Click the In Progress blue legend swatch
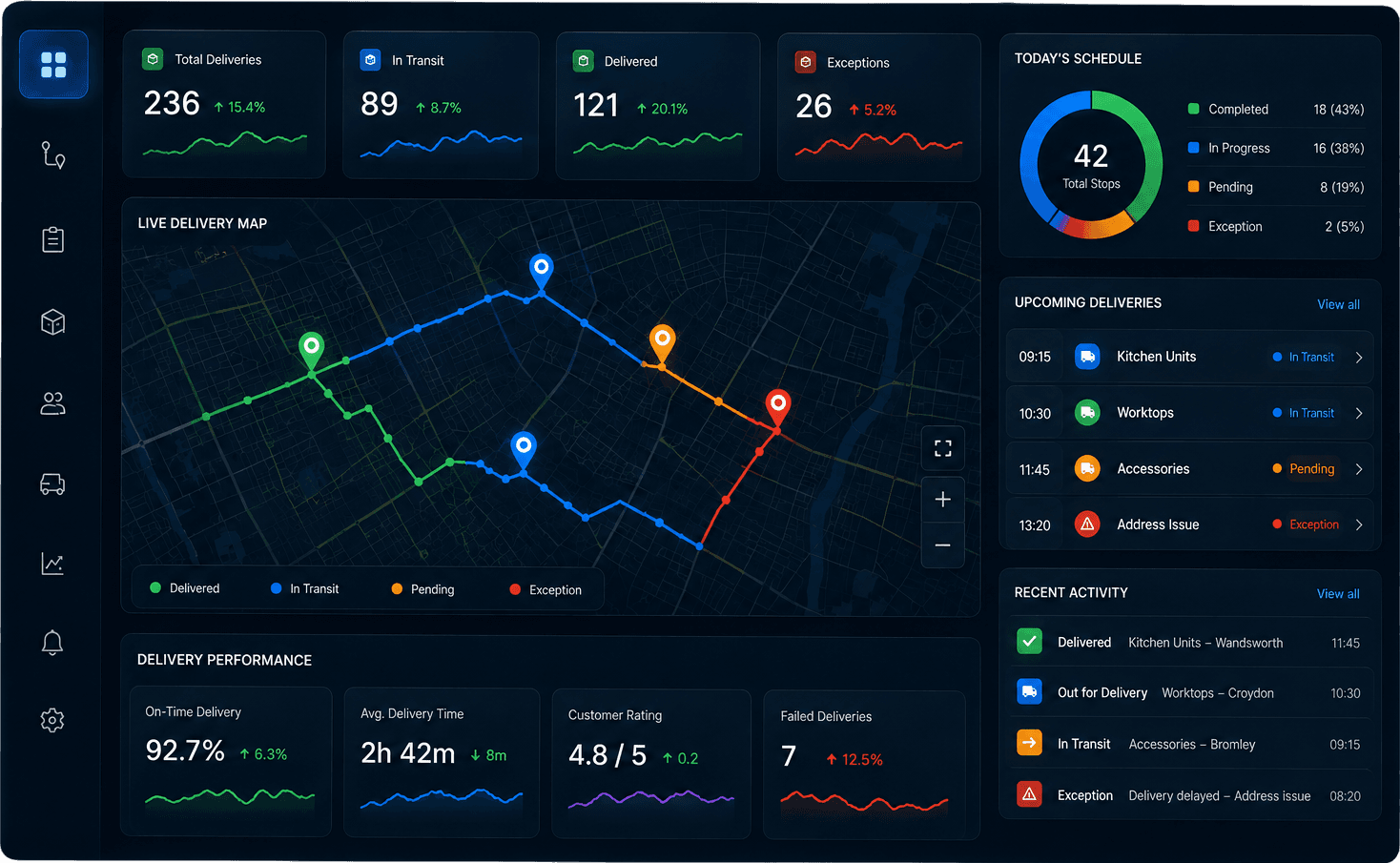The image size is (1400, 863). pos(1193,148)
